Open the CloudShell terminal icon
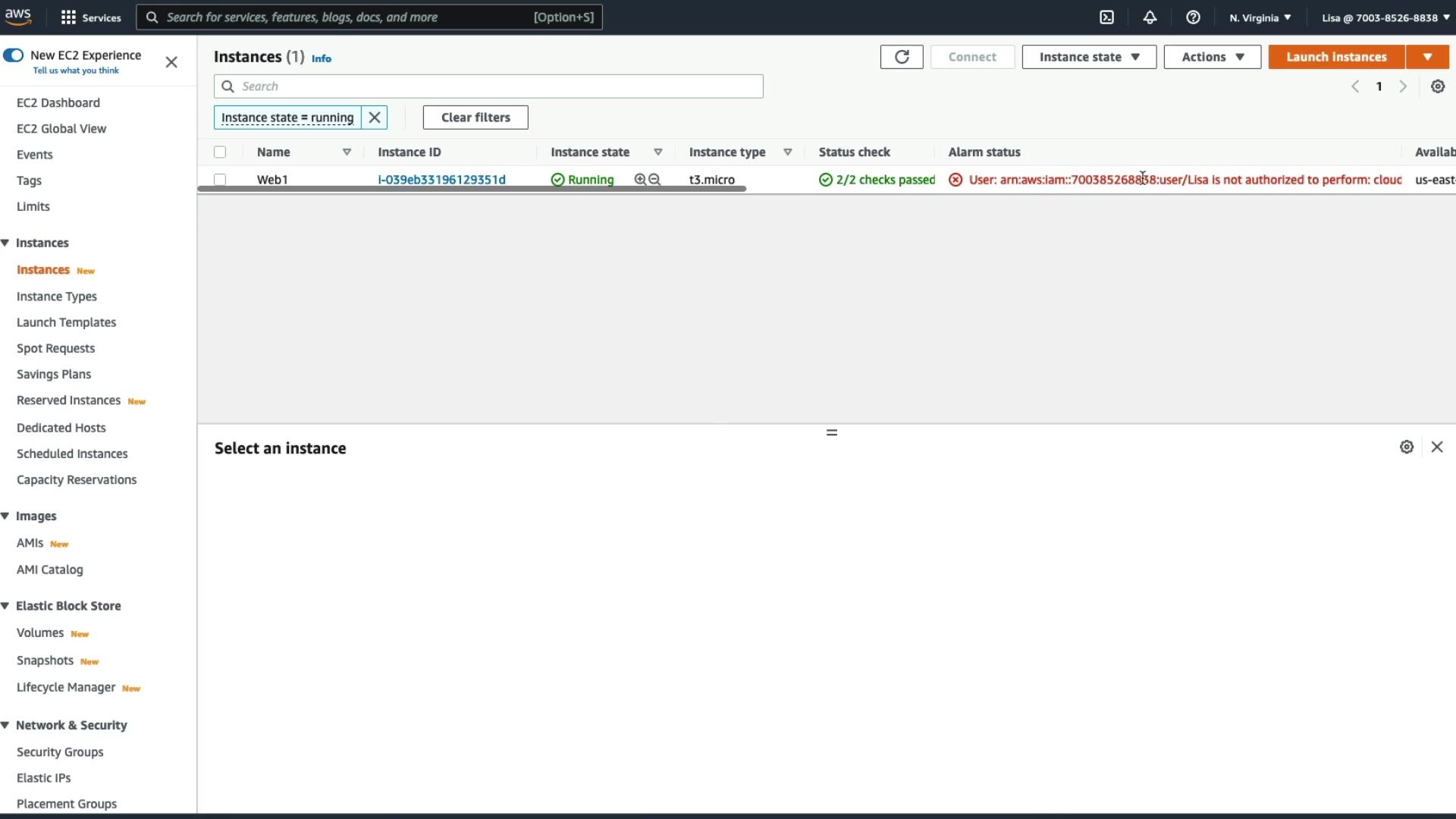This screenshot has height=819, width=1456. coord(1106,17)
